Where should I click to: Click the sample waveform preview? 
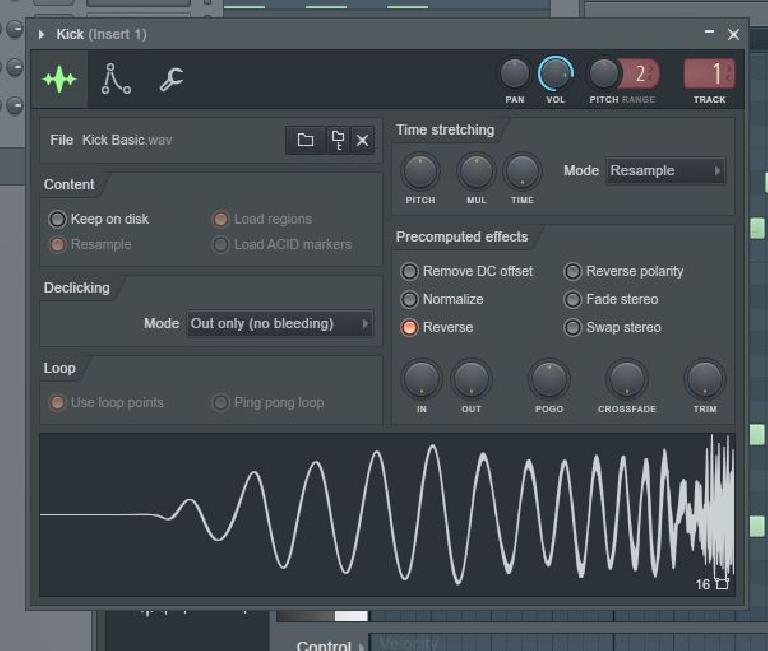[x=387, y=514]
